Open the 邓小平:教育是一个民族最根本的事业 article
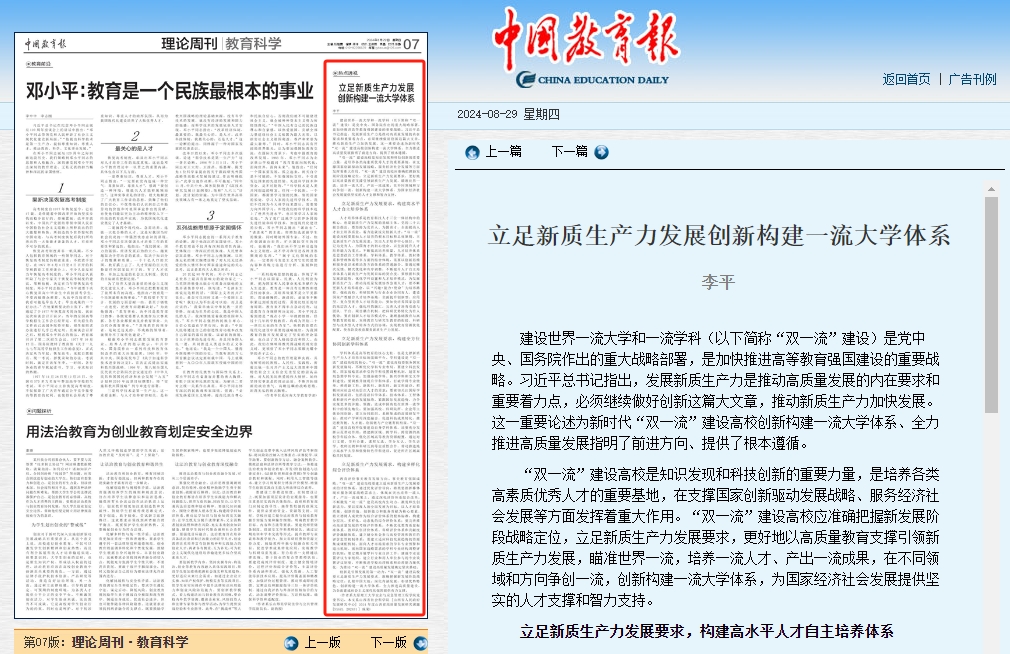 coord(170,92)
